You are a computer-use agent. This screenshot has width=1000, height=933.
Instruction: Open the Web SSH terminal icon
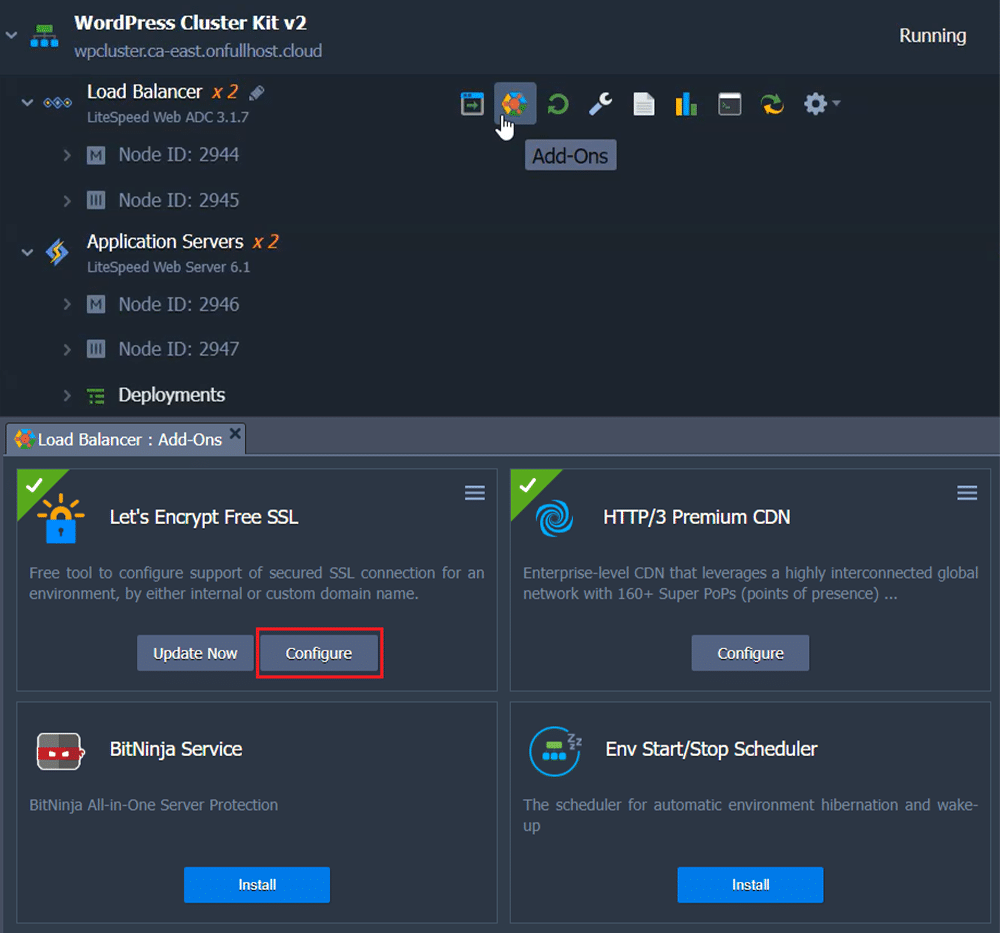point(730,104)
